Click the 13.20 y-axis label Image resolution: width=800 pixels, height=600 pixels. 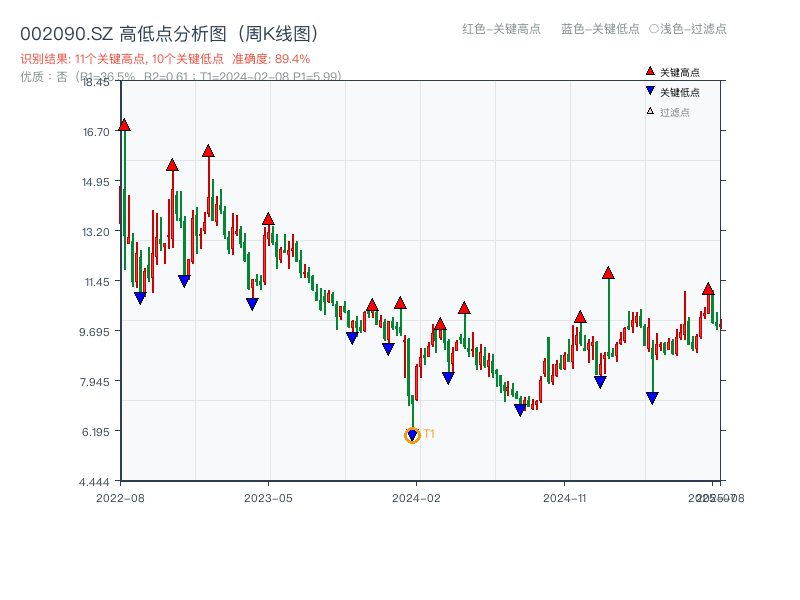pos(96,232)
